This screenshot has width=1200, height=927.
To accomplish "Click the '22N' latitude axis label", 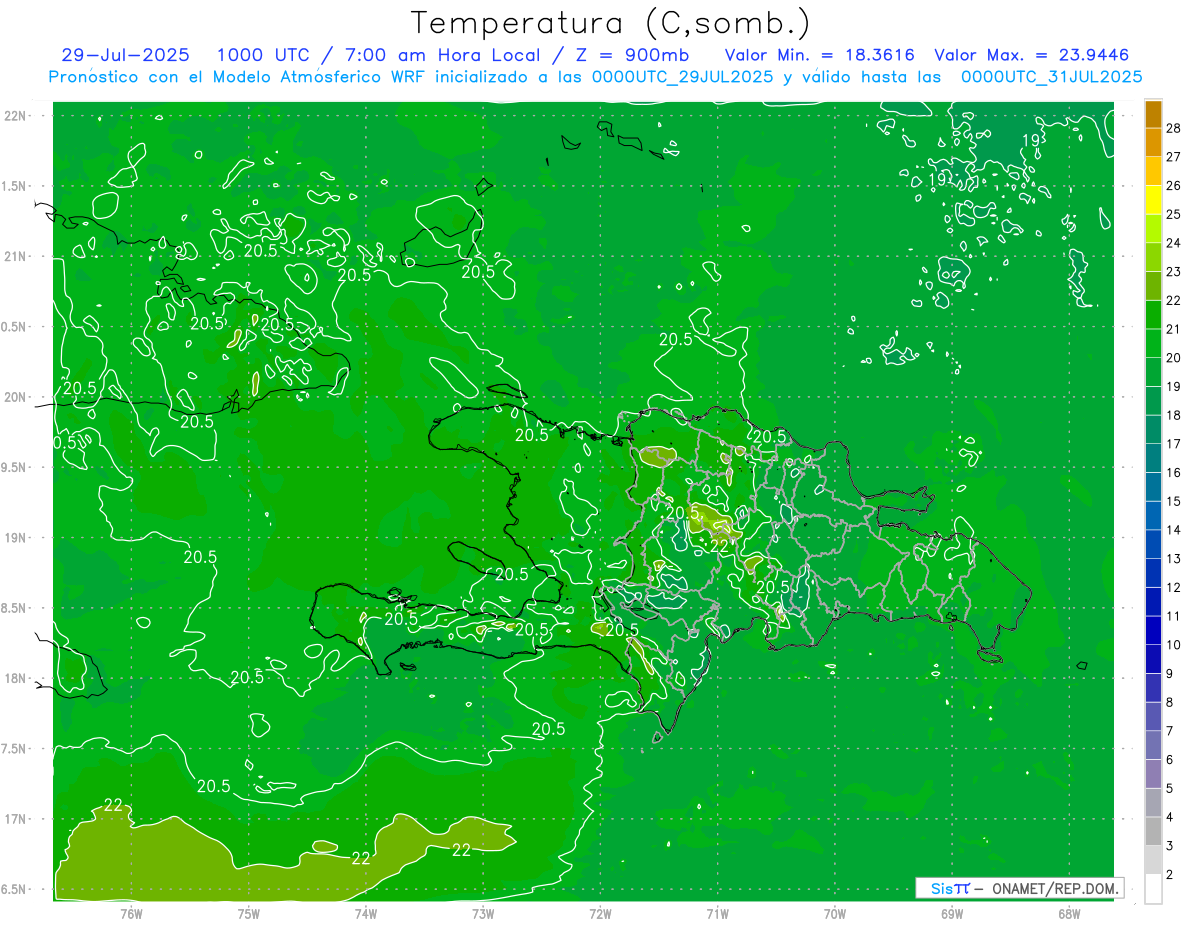I will (x=14, y=116).
